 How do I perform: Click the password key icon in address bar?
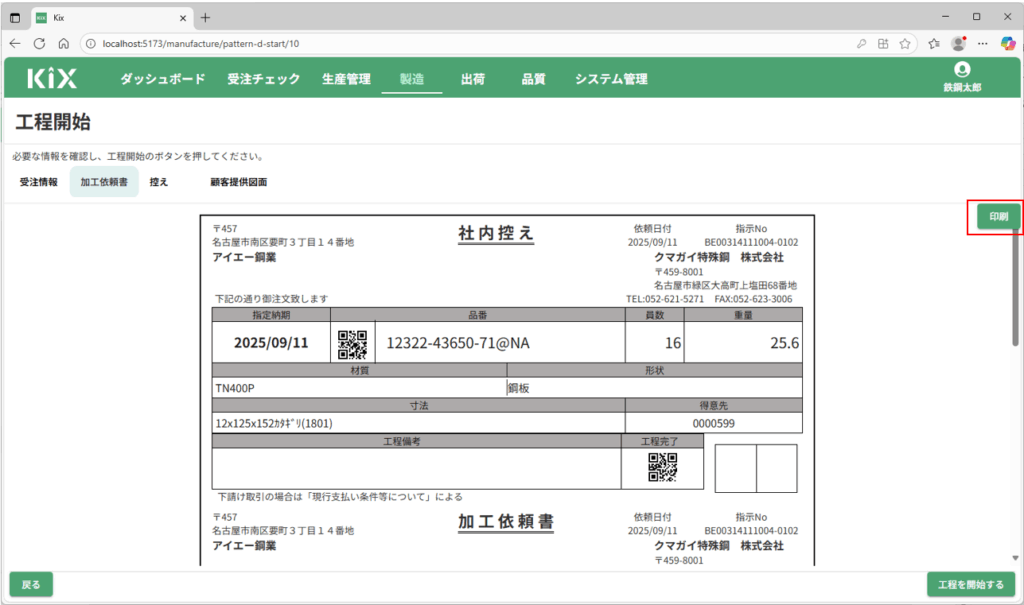tap(861, 44)
